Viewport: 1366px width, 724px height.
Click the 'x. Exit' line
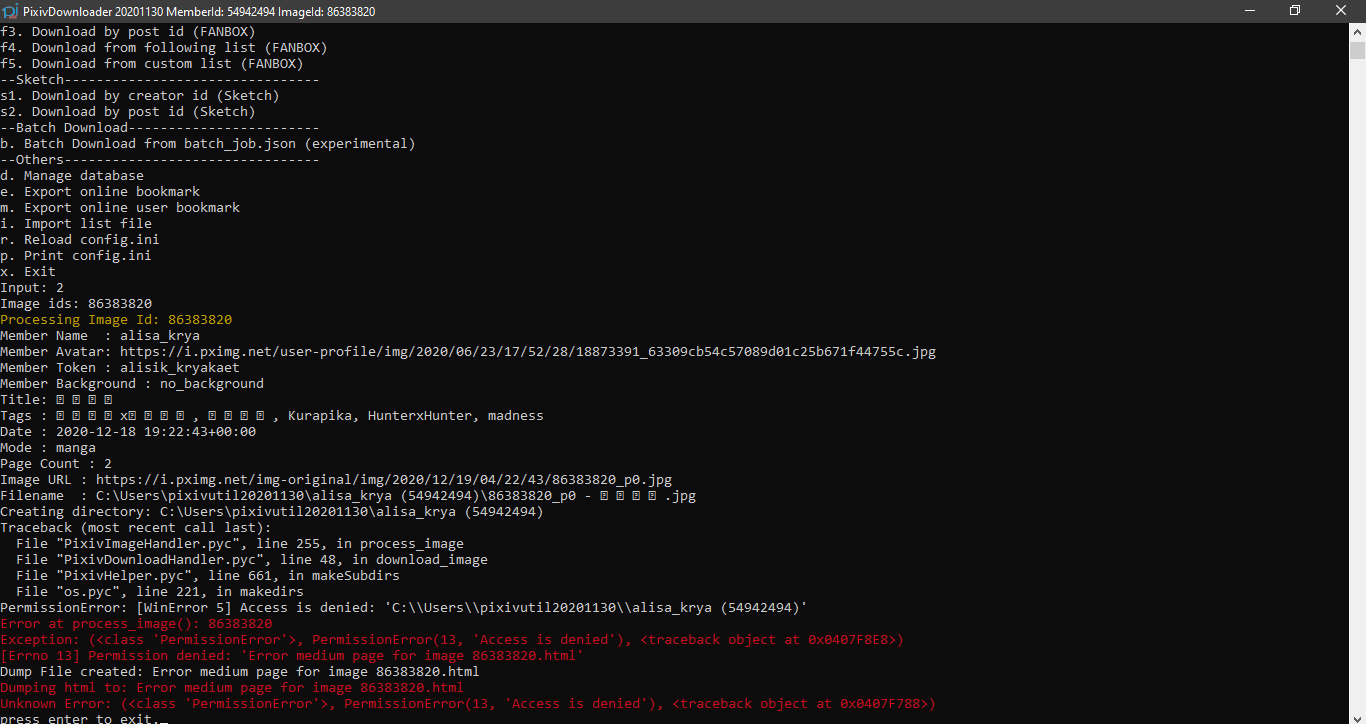pyautogui.click(x=28, y=272)
